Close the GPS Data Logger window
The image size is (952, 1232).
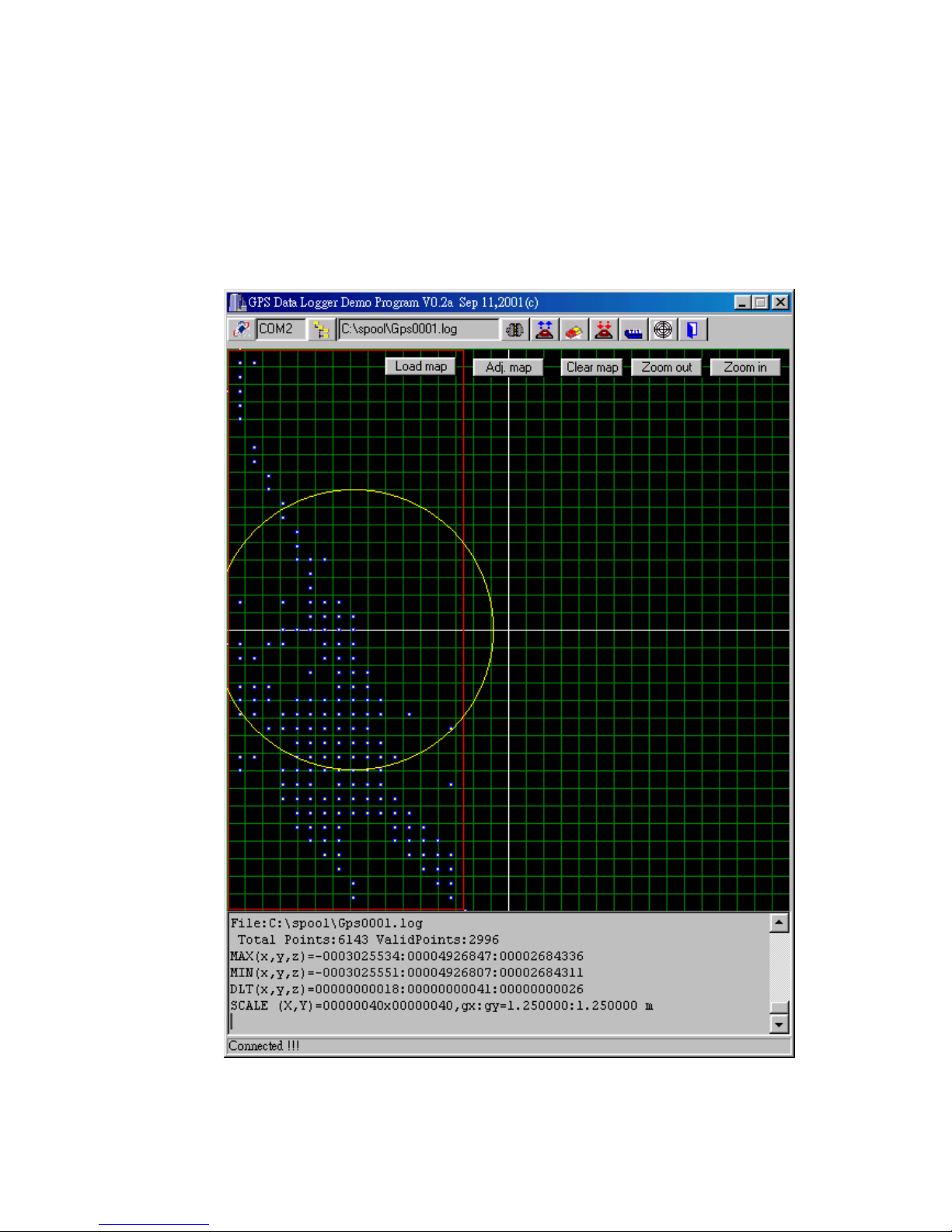tap(780, 302)
